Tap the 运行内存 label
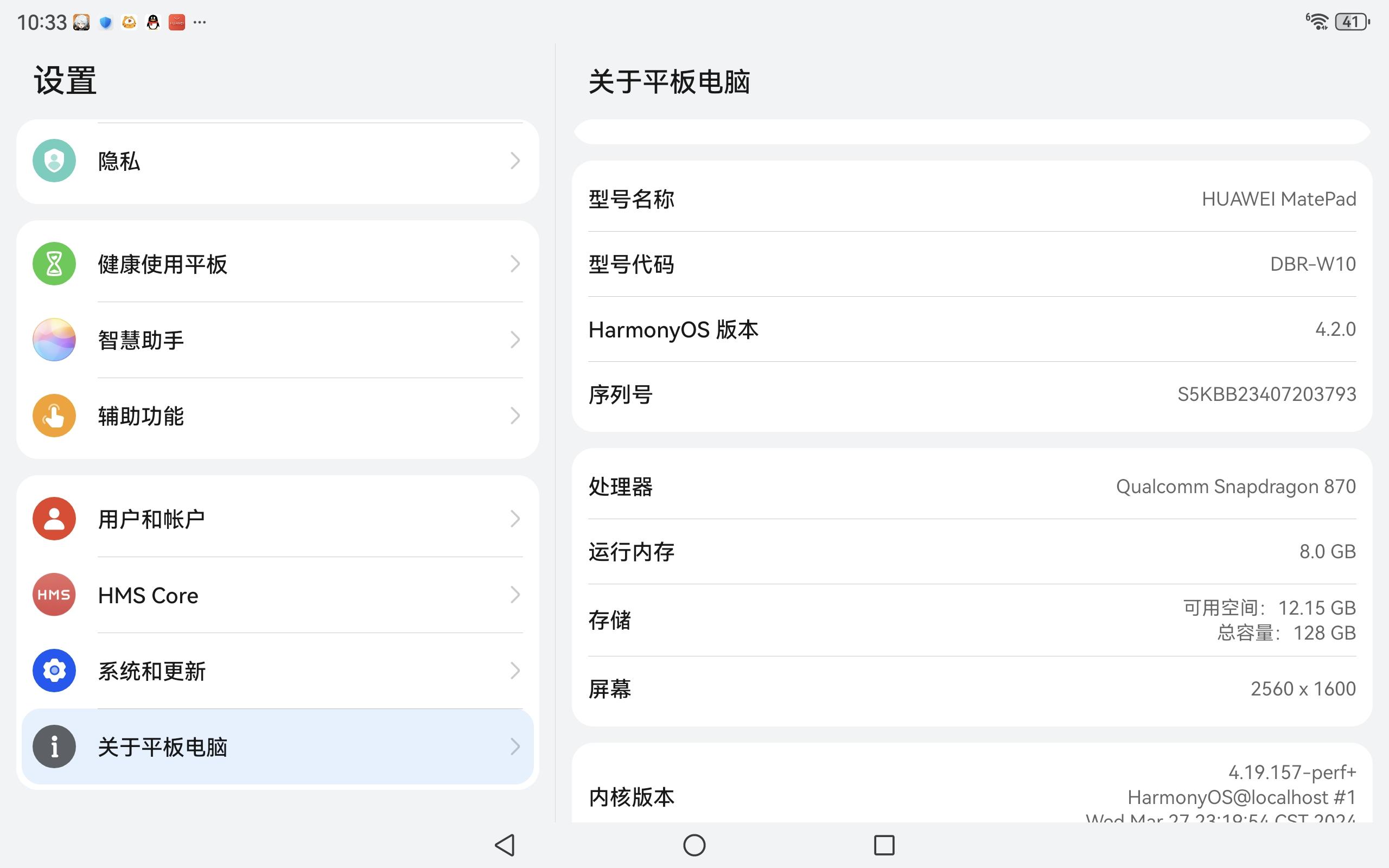 632,552
